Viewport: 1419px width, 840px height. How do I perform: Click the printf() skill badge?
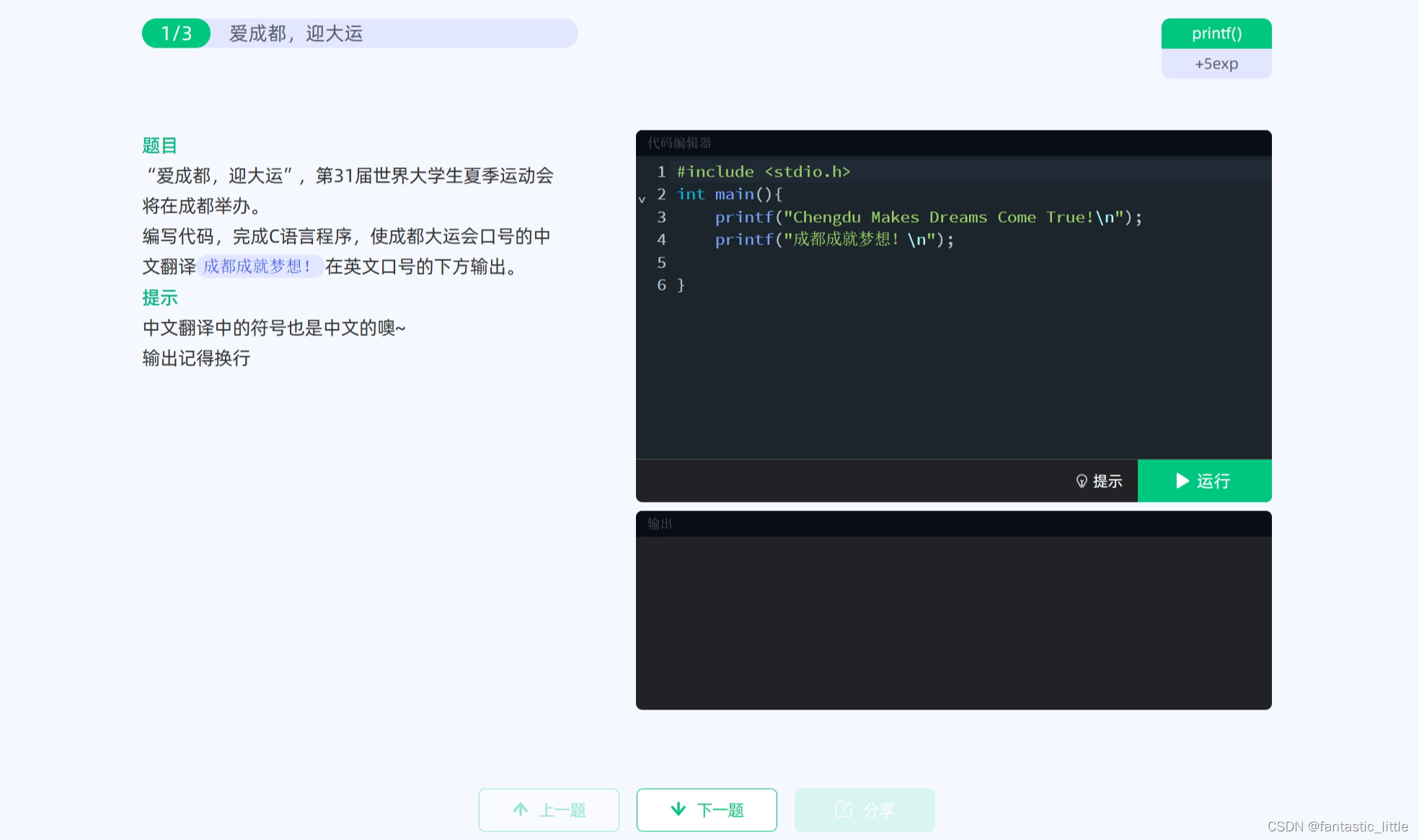click(x=1216, y=33)
